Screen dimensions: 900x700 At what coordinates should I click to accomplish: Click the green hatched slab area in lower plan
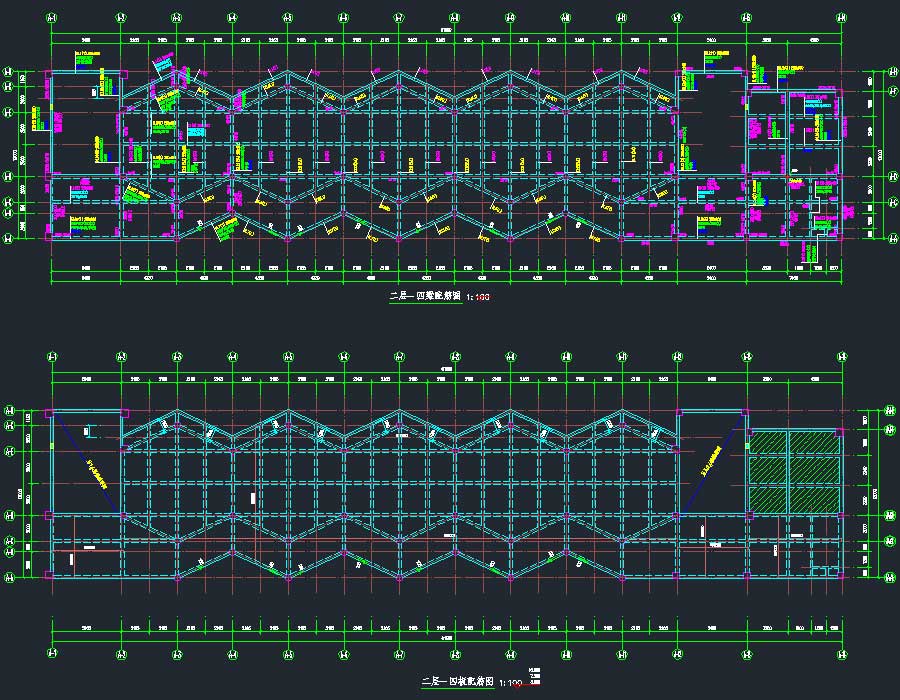(x=794, y=470)
